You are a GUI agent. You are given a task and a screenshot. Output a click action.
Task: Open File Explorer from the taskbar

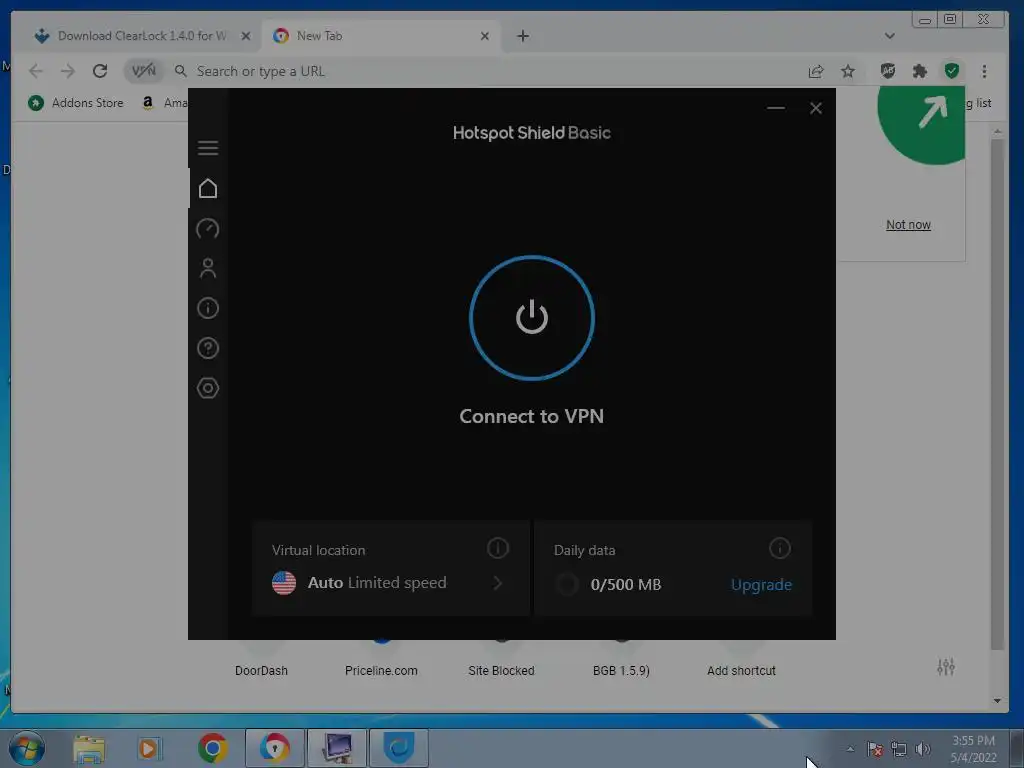(89, 748)
